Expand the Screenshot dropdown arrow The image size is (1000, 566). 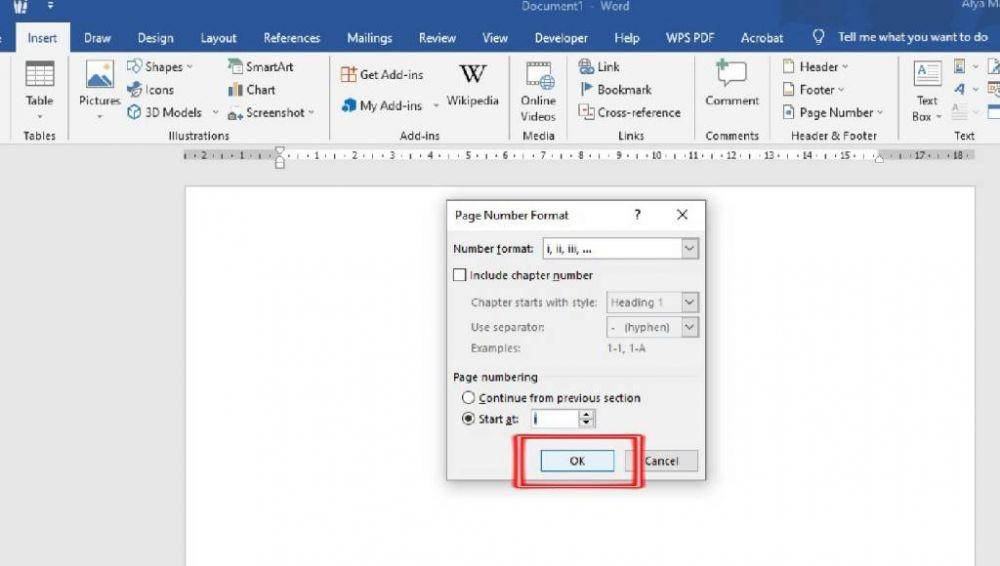[x=311, y=113]
